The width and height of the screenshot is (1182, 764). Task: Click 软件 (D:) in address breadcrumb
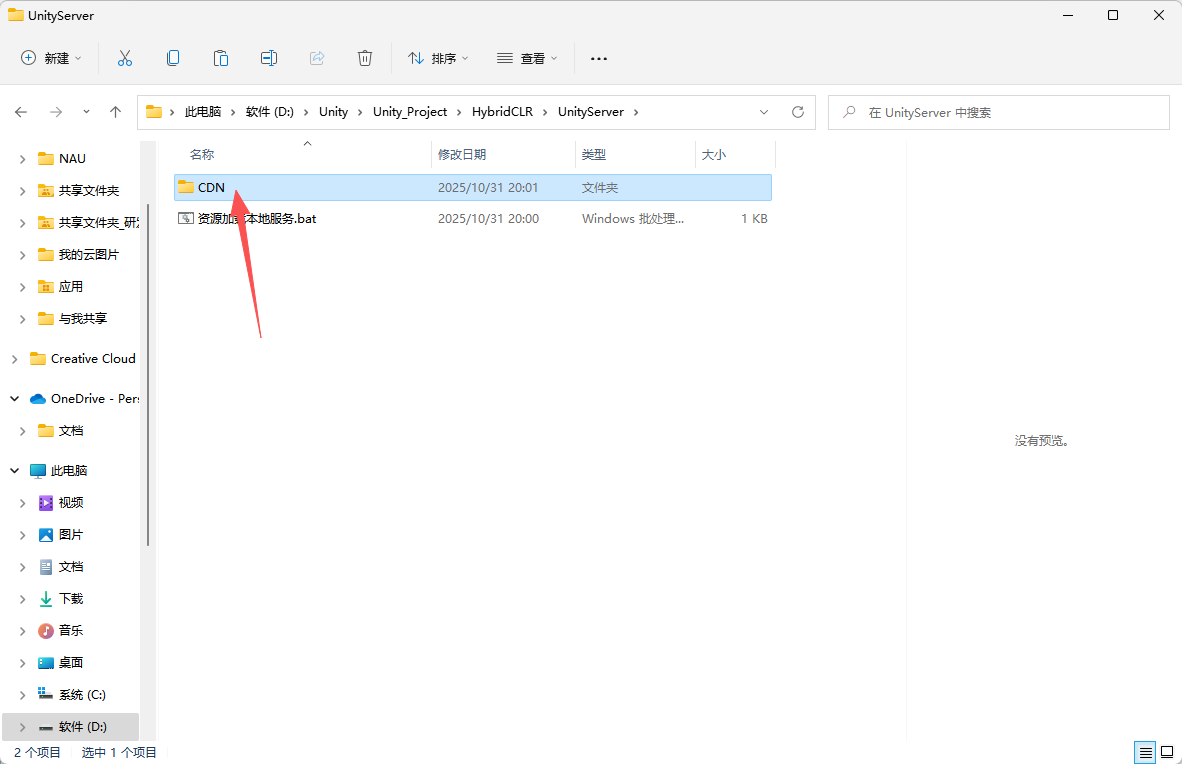(x=270, y=112)
